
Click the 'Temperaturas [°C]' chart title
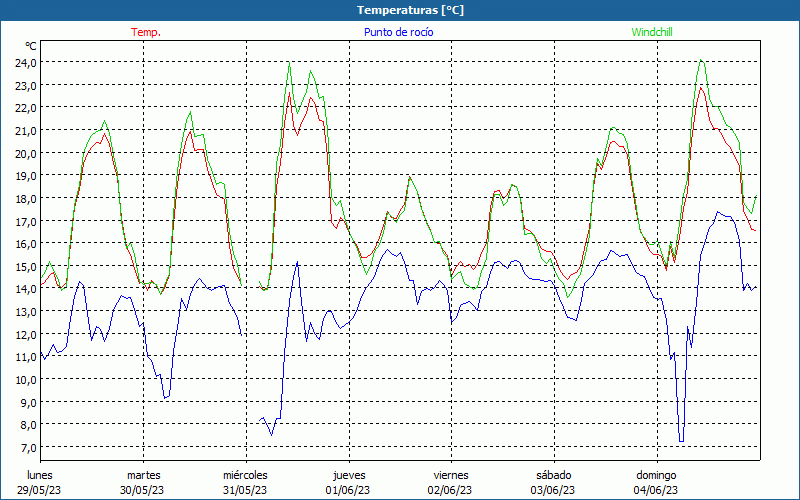pos(410,10)
